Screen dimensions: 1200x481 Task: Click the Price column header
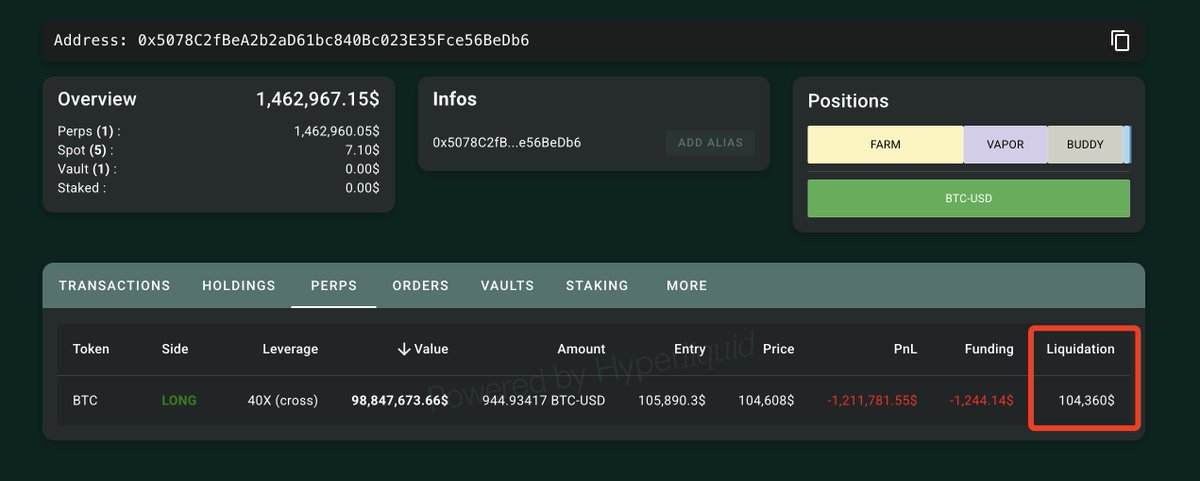pyautogui.click(x=779, y=349)
